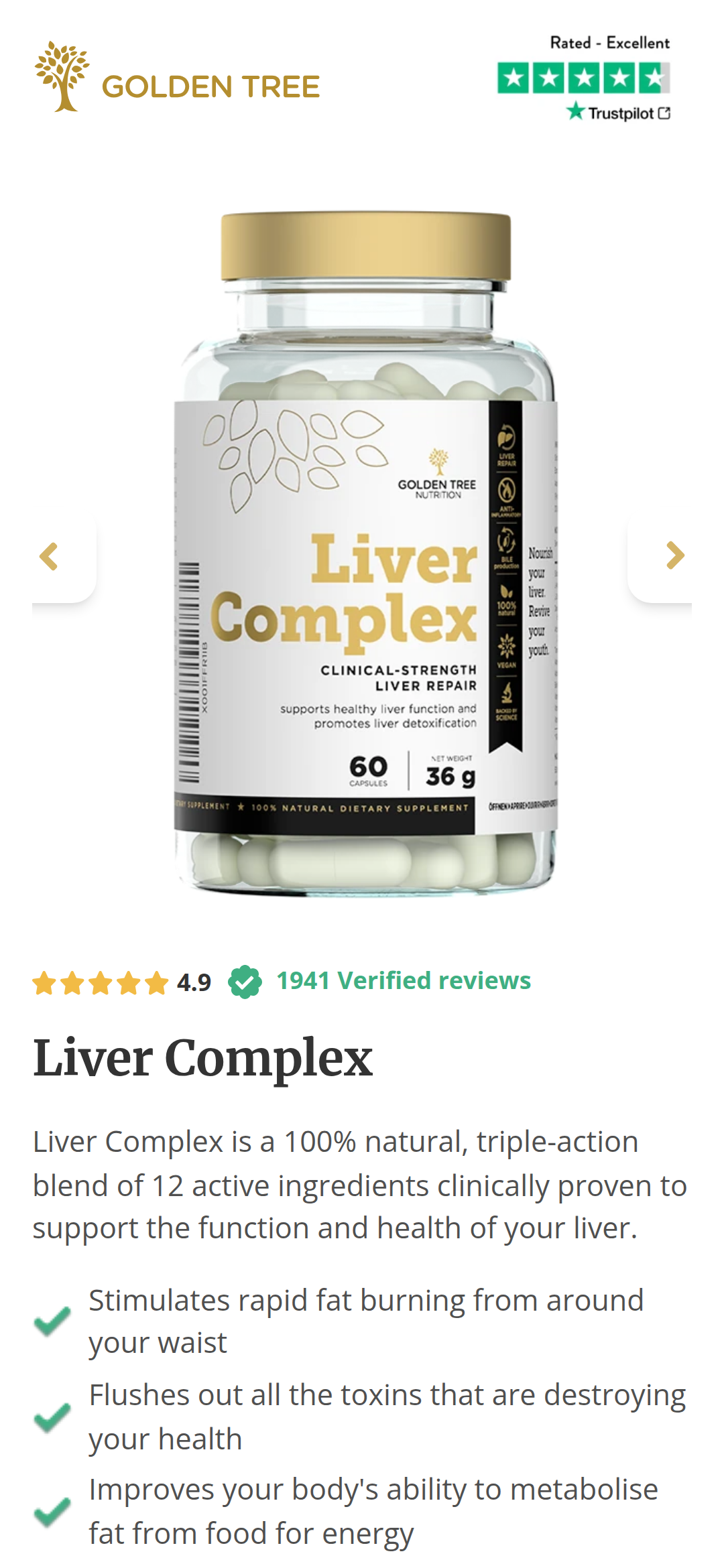Click the Trustpilot wordmark text
724x1568 pixels.
click(x=621, y=113)
